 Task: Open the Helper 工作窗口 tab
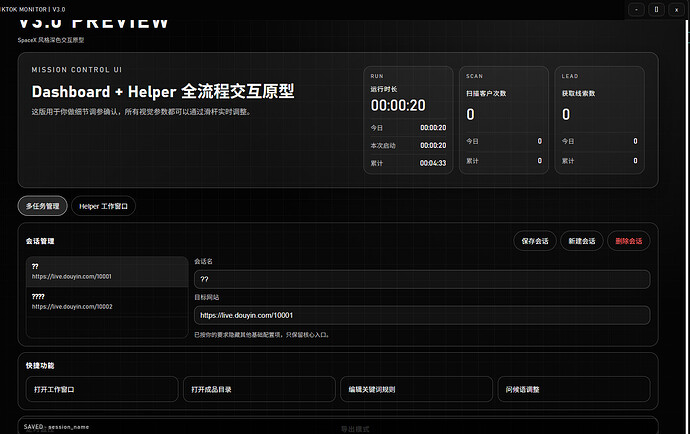click(x=103, y=206)
